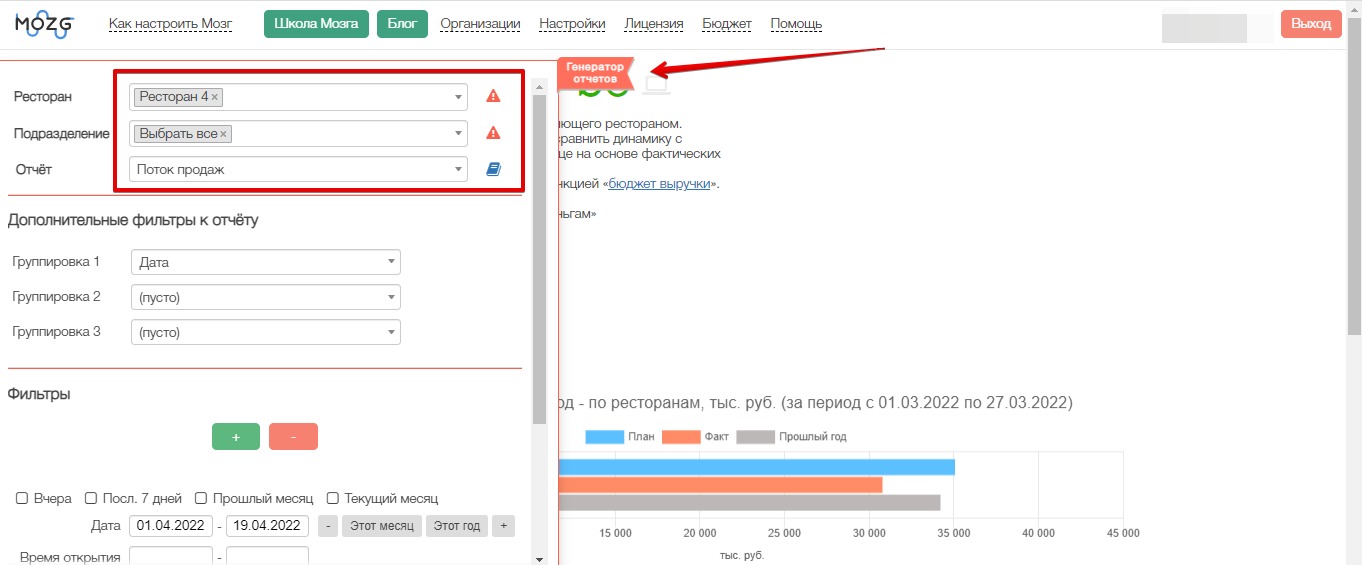
Task: Remove the Ресторан 4 tag
Action: pos(215,97)
